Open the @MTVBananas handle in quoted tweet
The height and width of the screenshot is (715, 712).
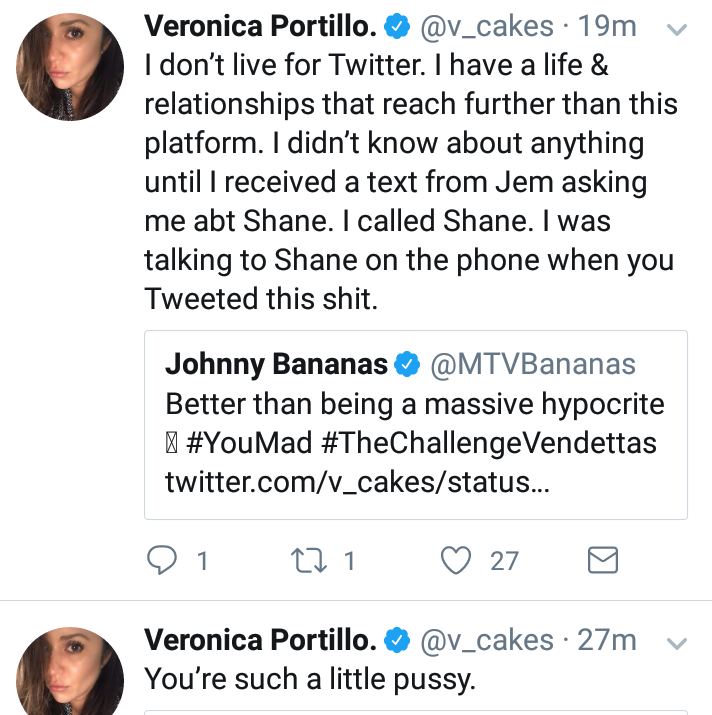pyautogui.click(x=533, y=364)
